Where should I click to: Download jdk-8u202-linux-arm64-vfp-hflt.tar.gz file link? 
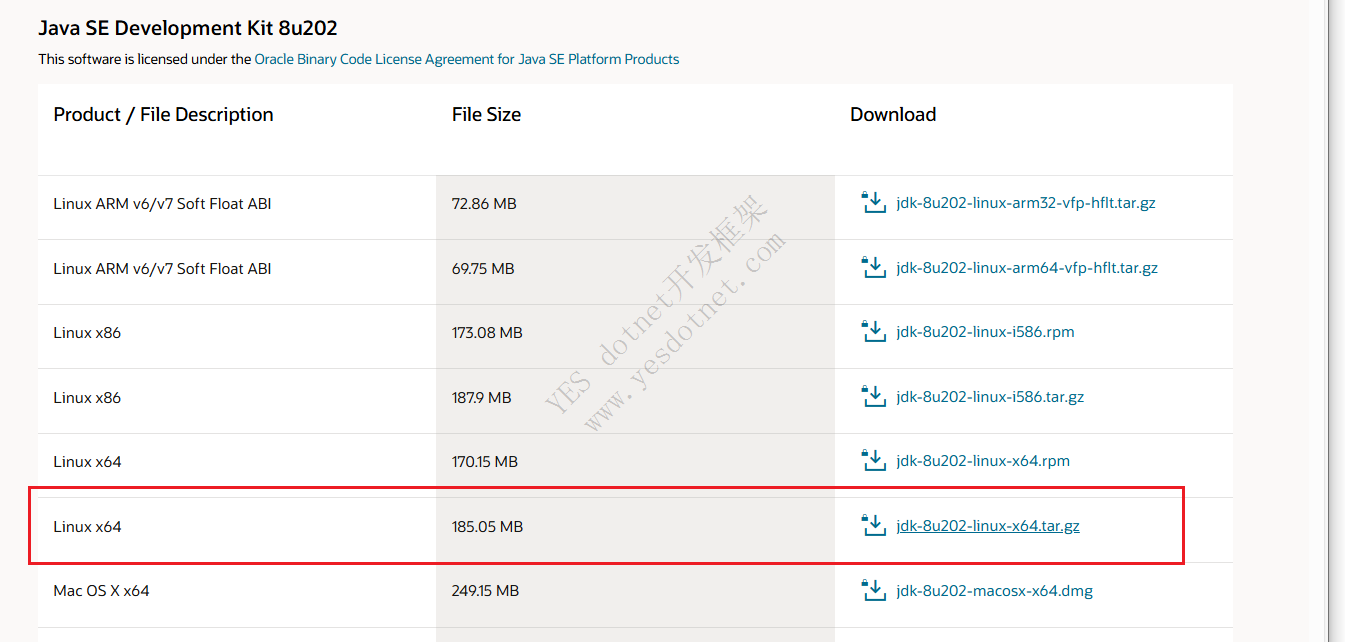[1027, 268]
